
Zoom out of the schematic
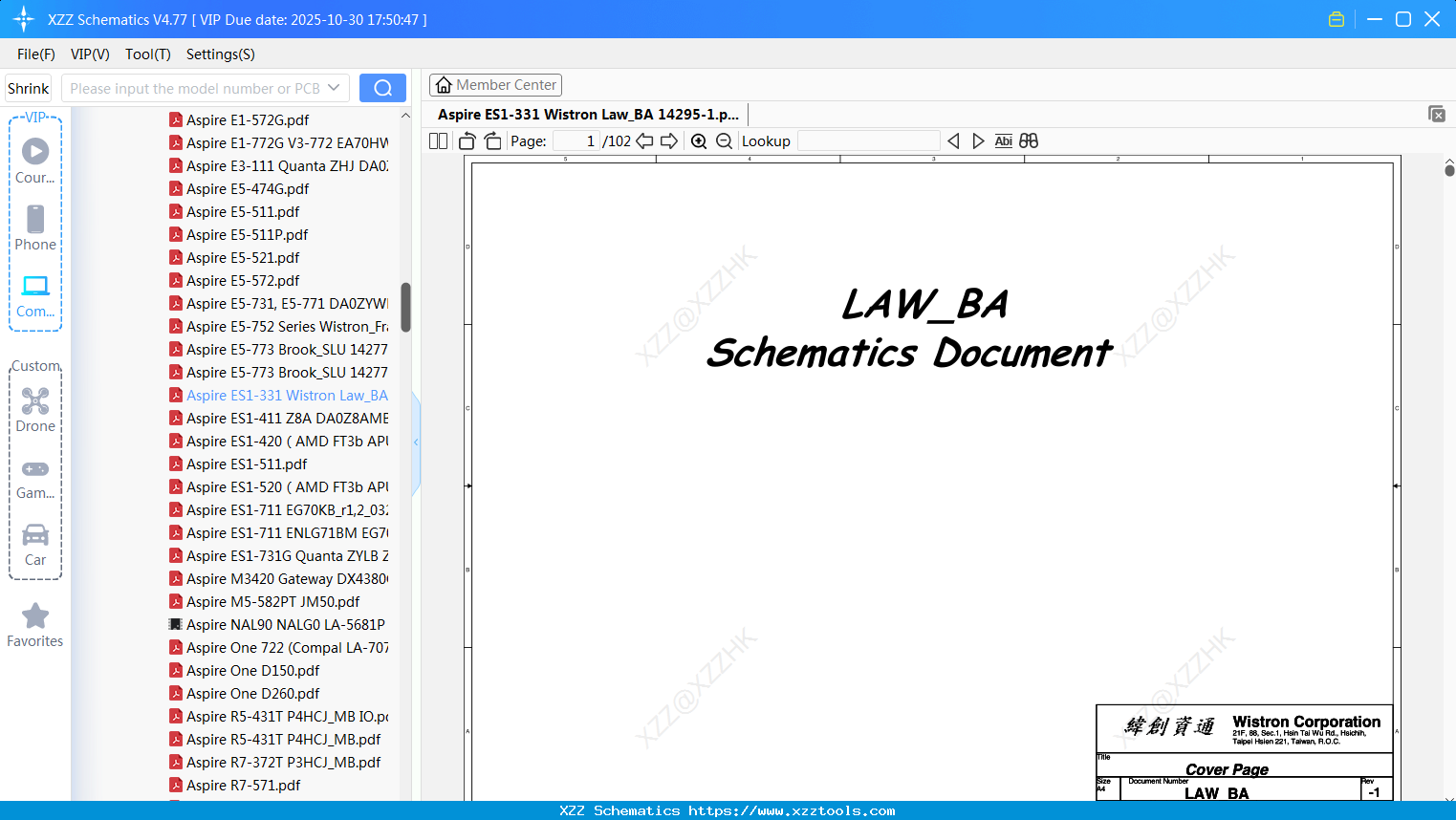(724, 141)
